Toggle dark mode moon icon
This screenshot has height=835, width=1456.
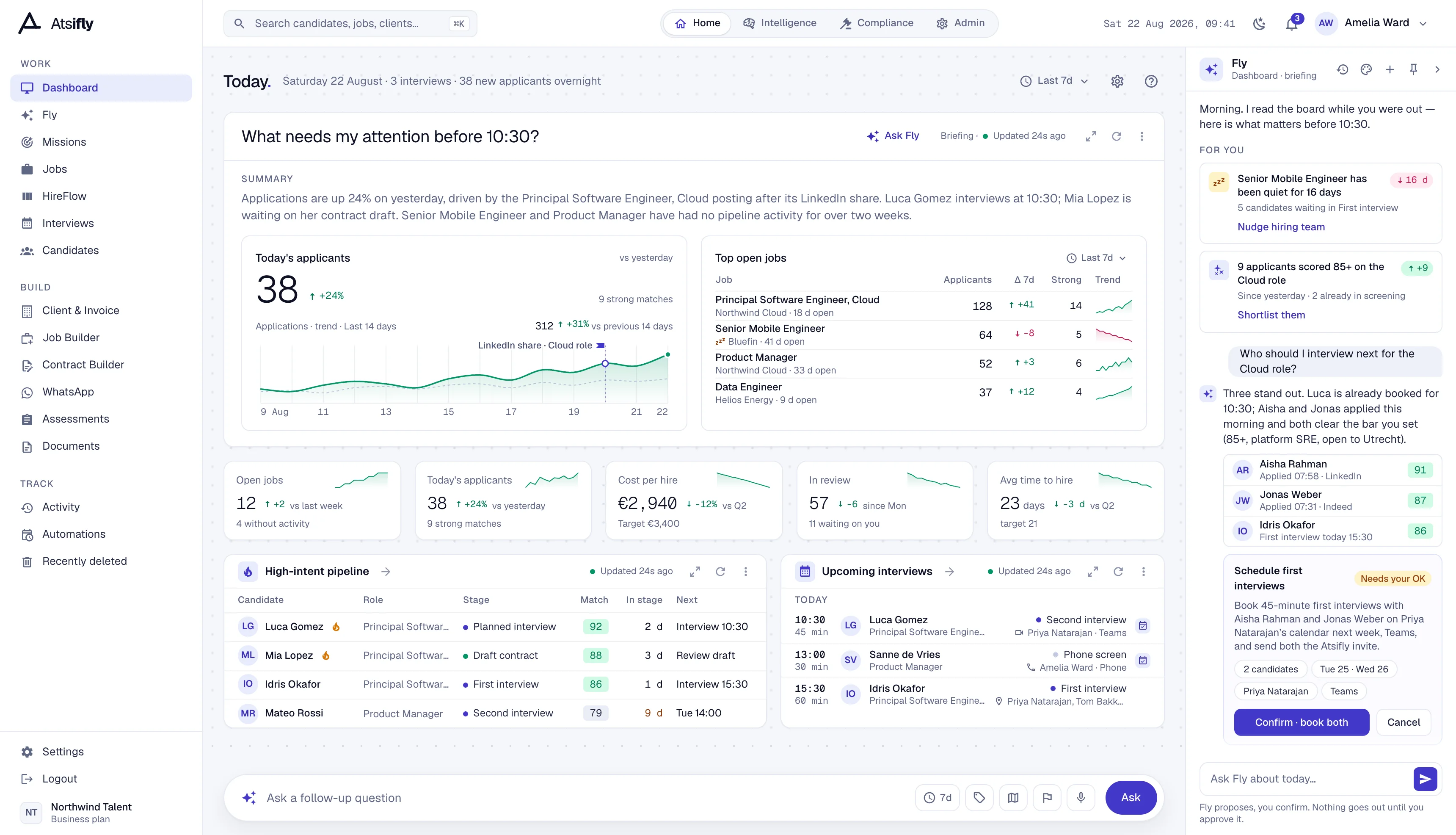[x=1259, y=24]
